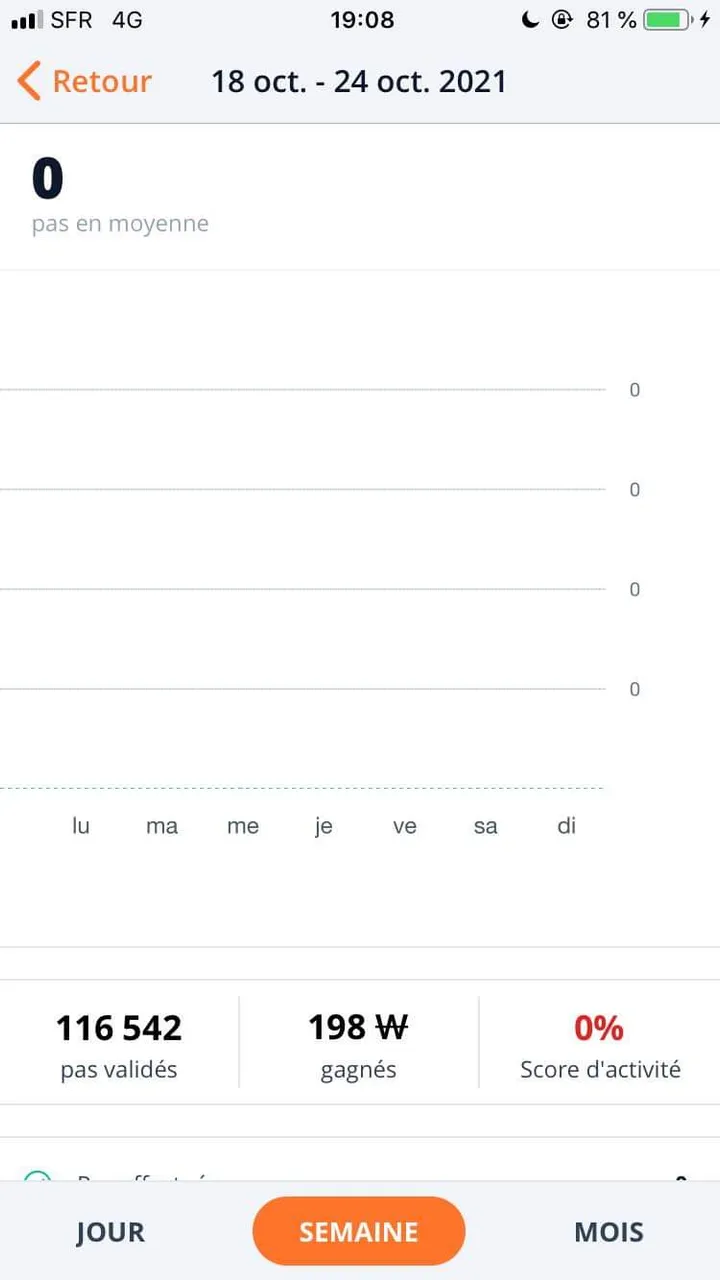This screenshot has width=720, height=1280.
Task: Tap the rotation lock status icon
Action: click(561, 19)
